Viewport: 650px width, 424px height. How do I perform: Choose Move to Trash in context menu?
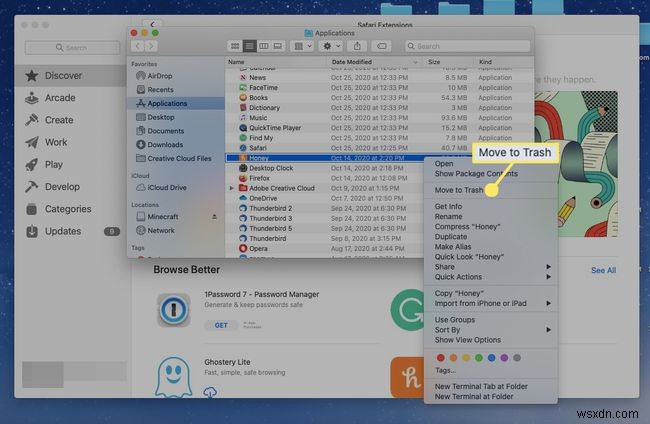click(x=458, y=190)
